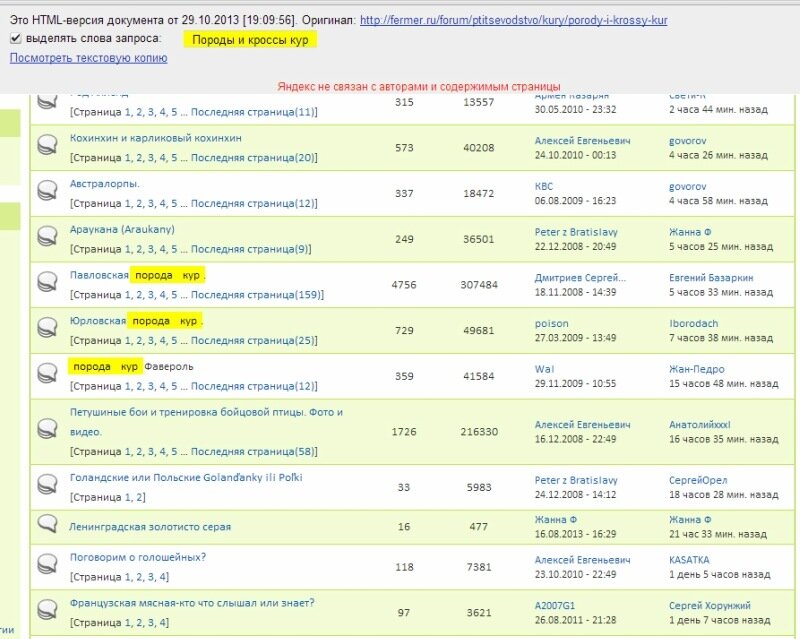
Task: Click the topic icon beside Павловская порода кур
Action: tap(46, 284)
